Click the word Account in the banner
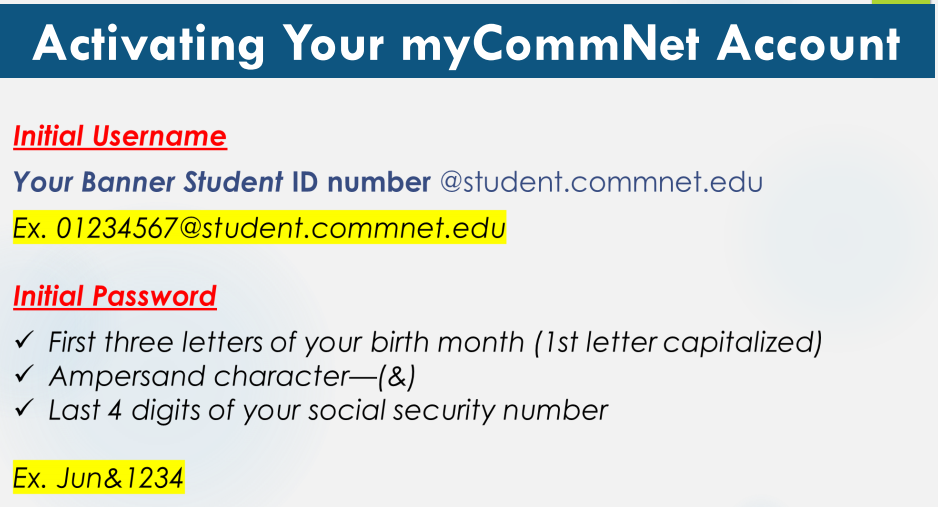 click(x=809, y=44)
